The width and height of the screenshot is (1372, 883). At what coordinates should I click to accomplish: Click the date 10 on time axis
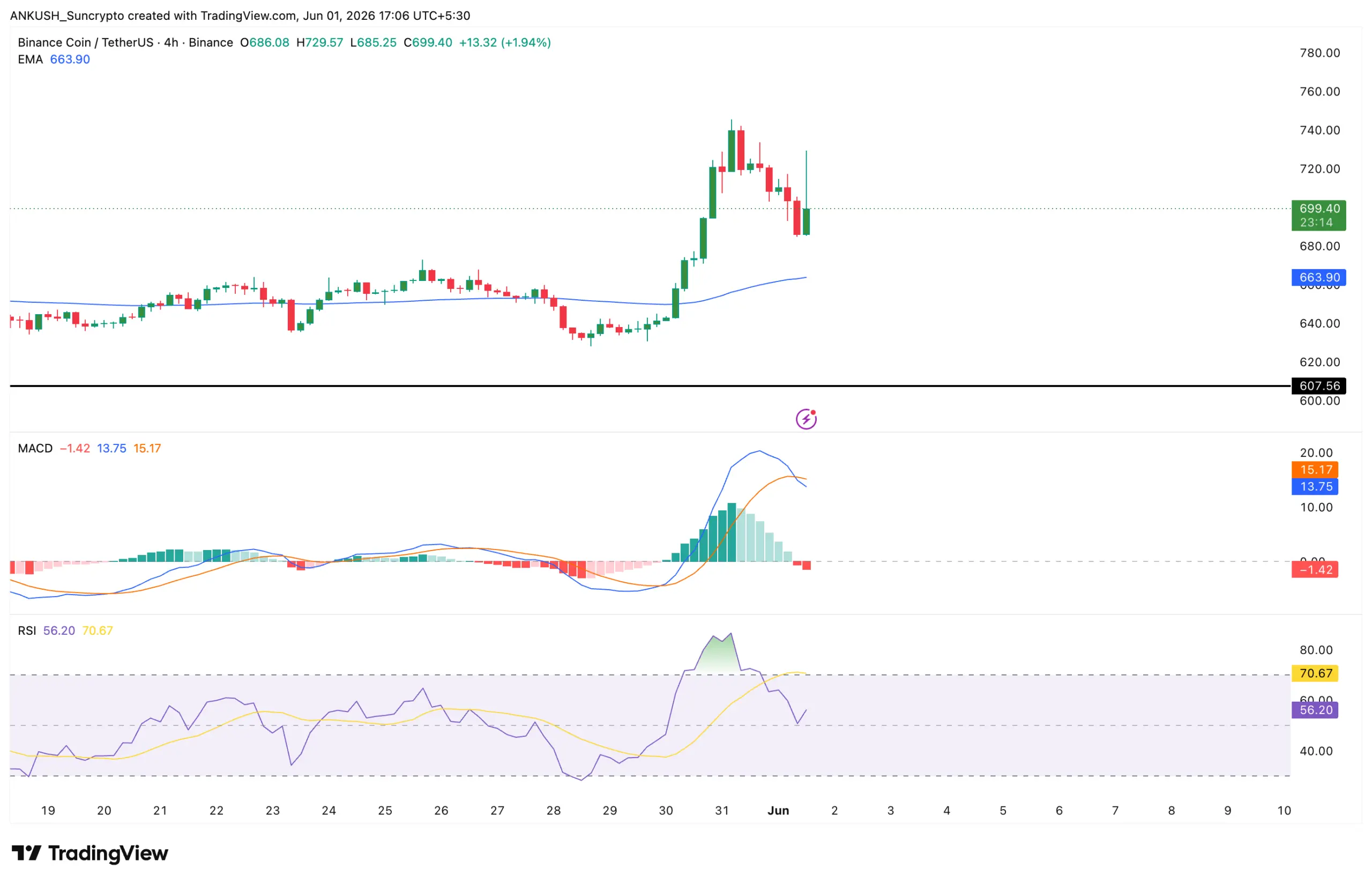click(x=1284, y=811)
